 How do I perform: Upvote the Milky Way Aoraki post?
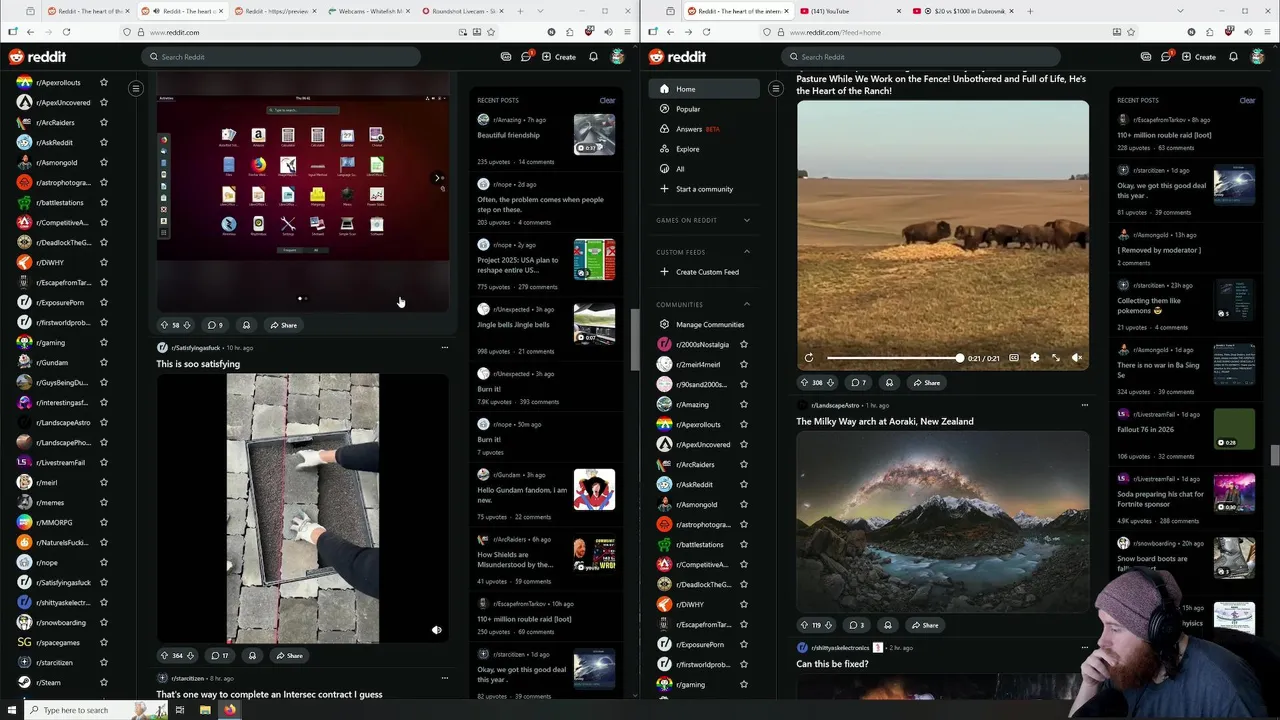coord(804,625)
